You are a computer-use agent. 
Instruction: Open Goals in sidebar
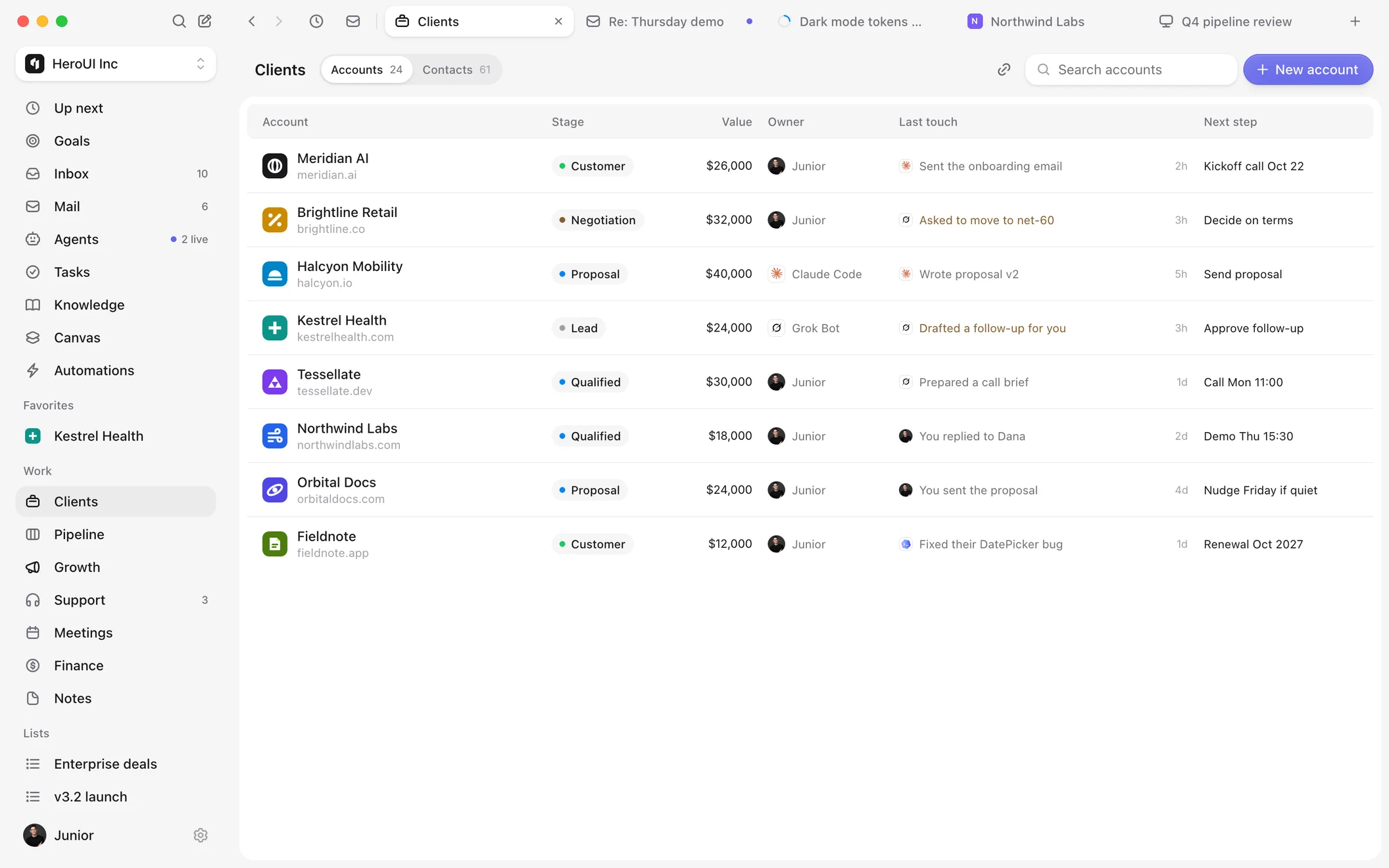tap(116, 141)
